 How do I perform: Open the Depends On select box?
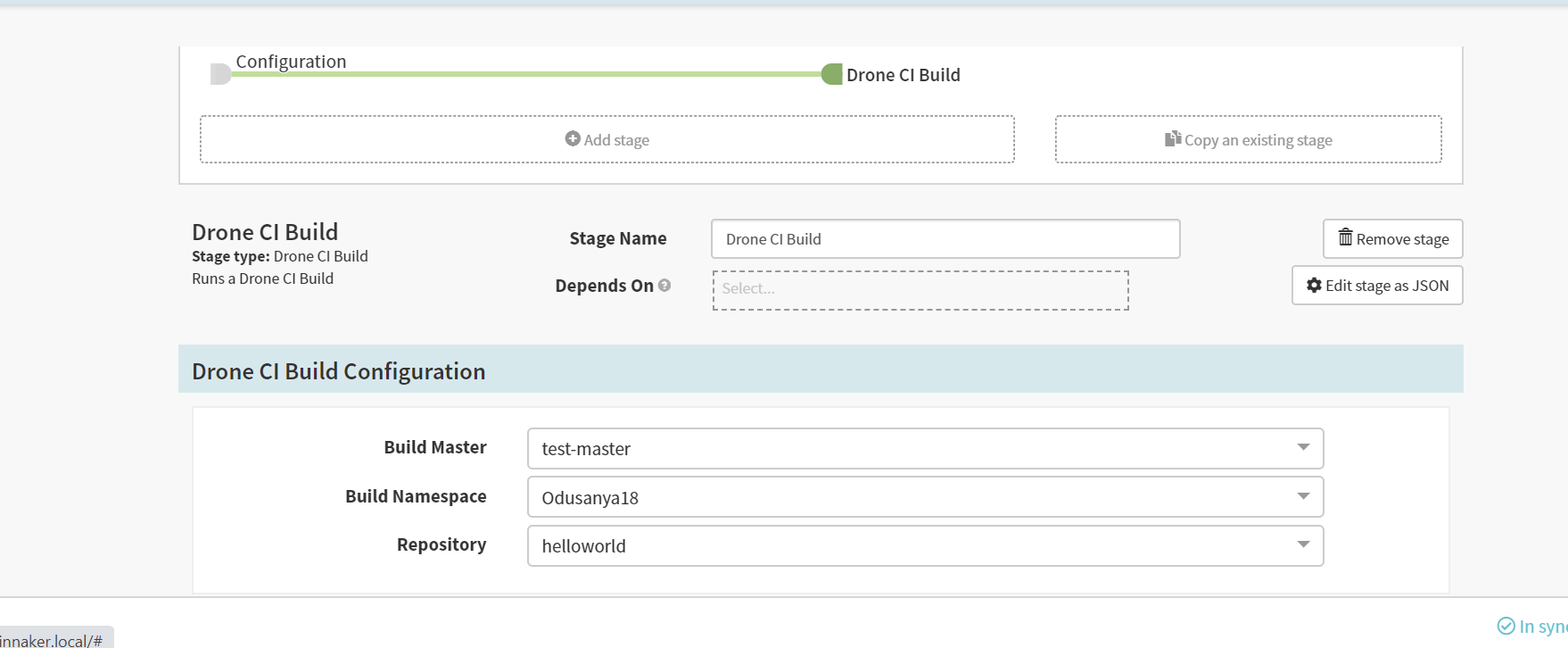tap(920, 290)
